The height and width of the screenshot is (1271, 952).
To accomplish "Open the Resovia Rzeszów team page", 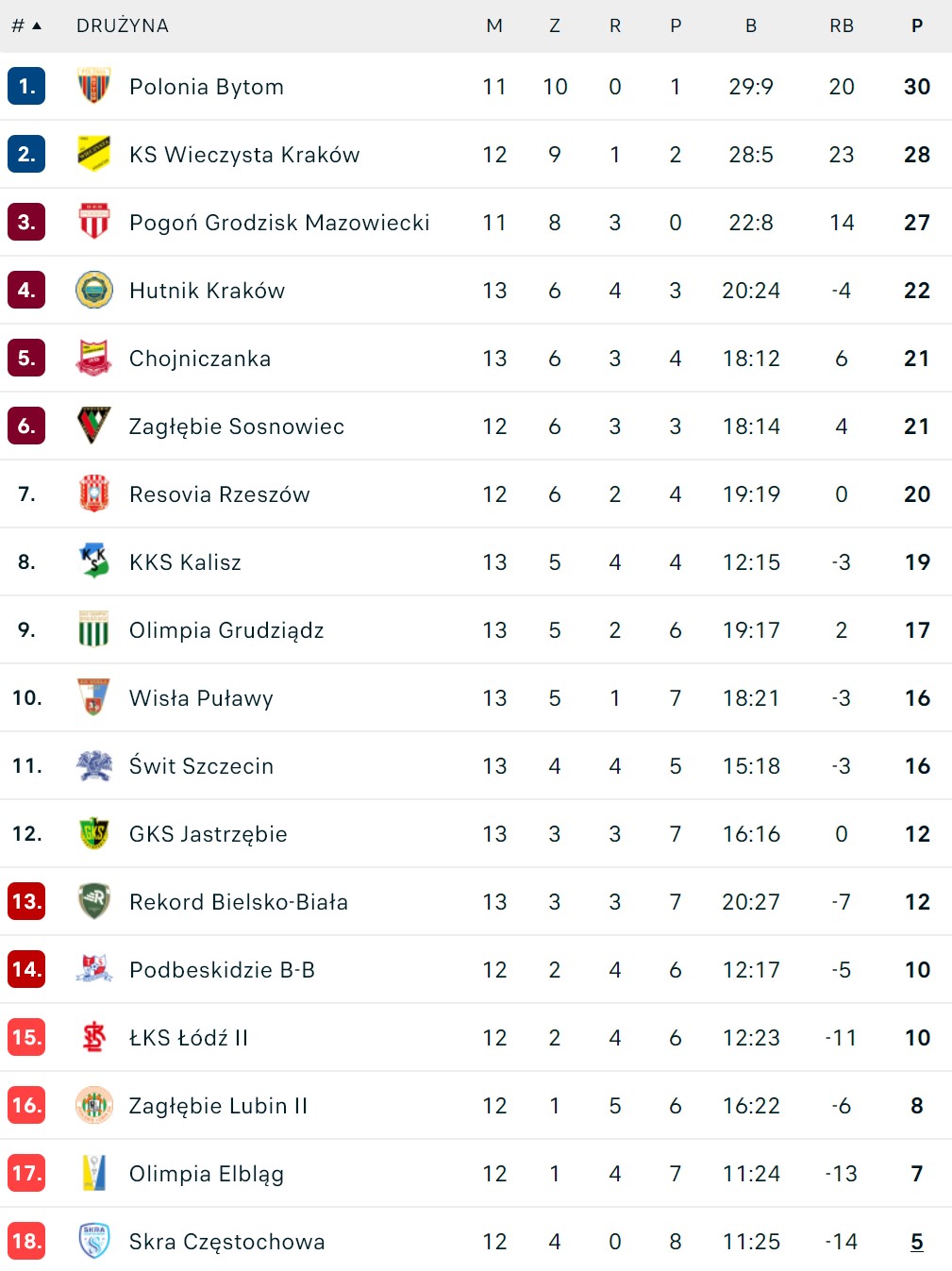I will point(220,494).
